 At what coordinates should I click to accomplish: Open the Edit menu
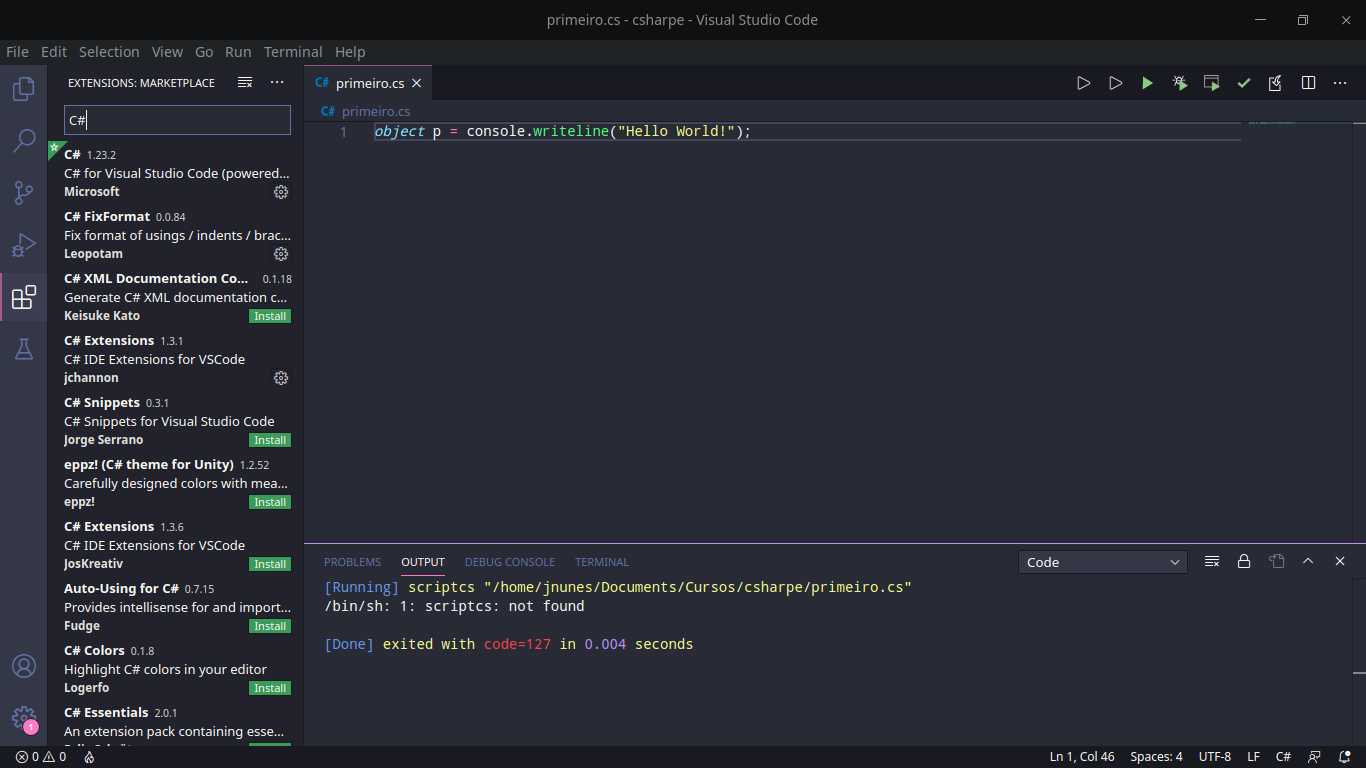[x=54, y=52]
